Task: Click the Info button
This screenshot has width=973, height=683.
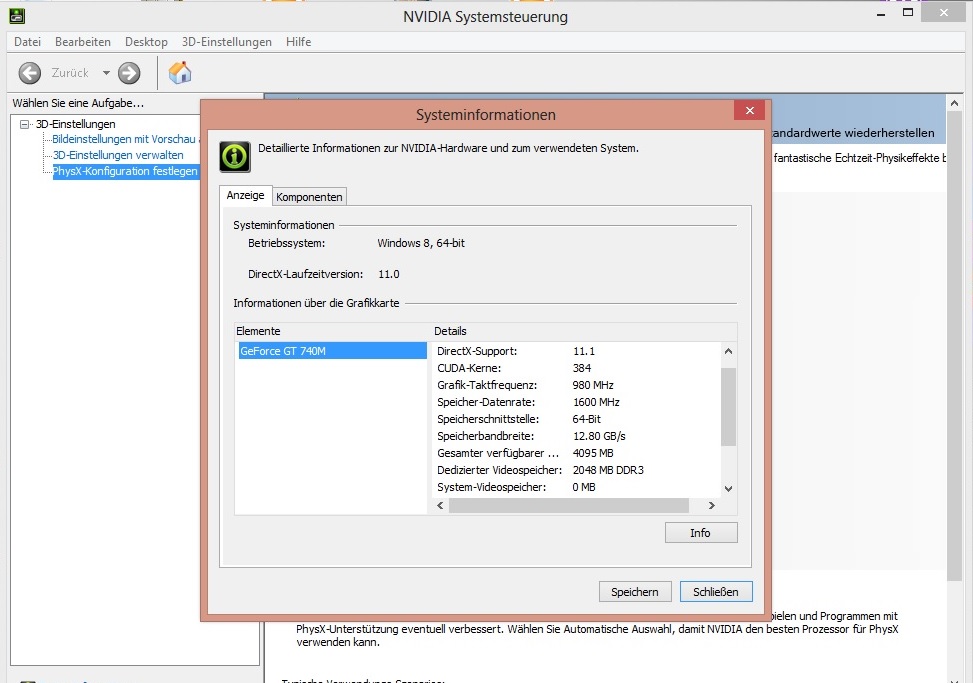Action: pos(700,533)
